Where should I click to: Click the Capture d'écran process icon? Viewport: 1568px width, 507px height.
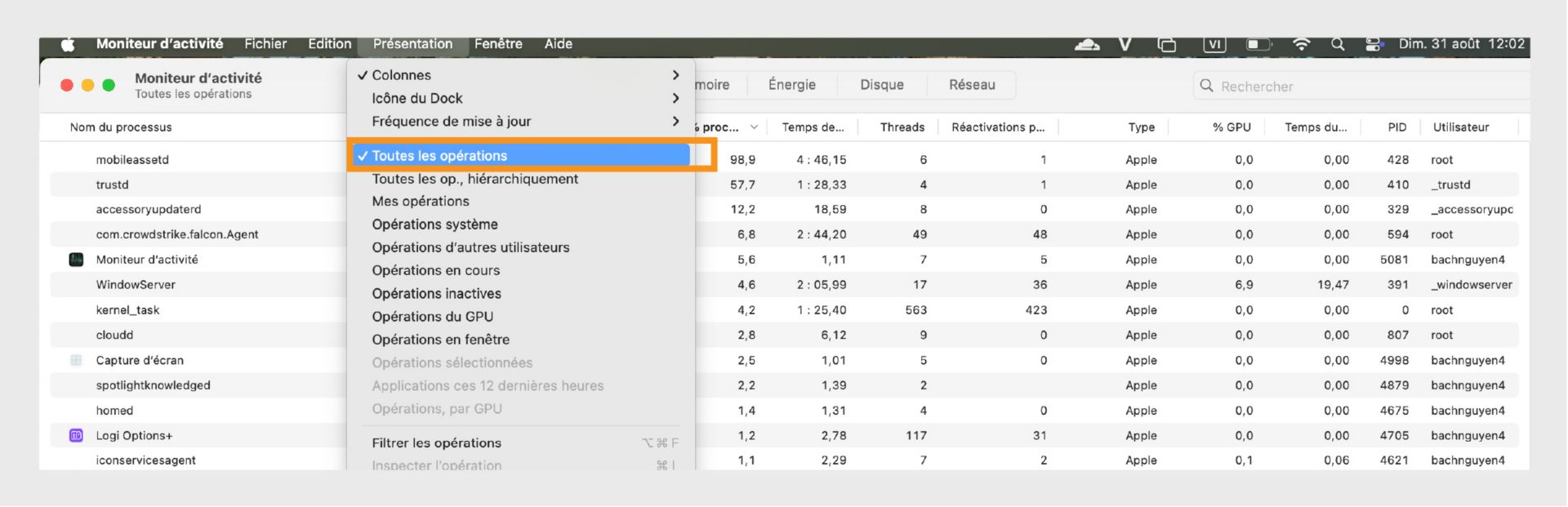[76, 360]
